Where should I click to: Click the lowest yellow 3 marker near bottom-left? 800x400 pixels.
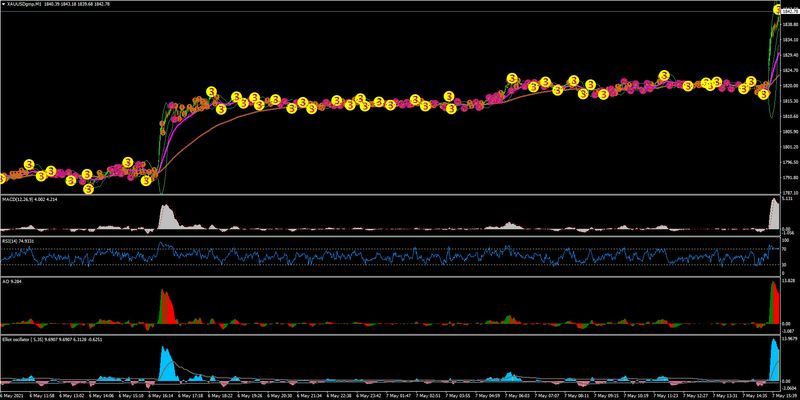tap(88, 188)
